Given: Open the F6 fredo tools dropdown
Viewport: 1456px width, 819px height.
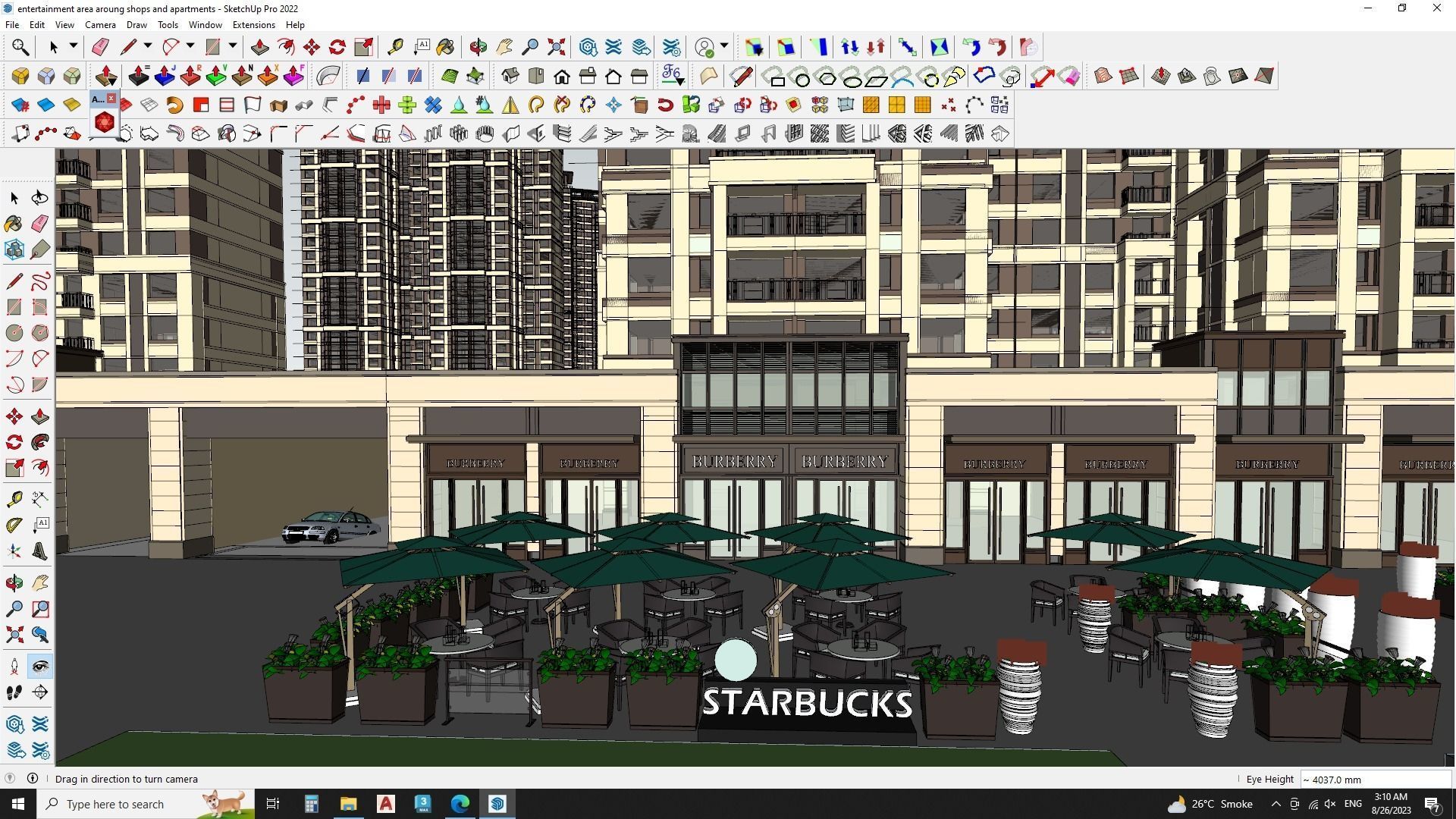Looking at the screenshot, I should click(x=673, y=76).
